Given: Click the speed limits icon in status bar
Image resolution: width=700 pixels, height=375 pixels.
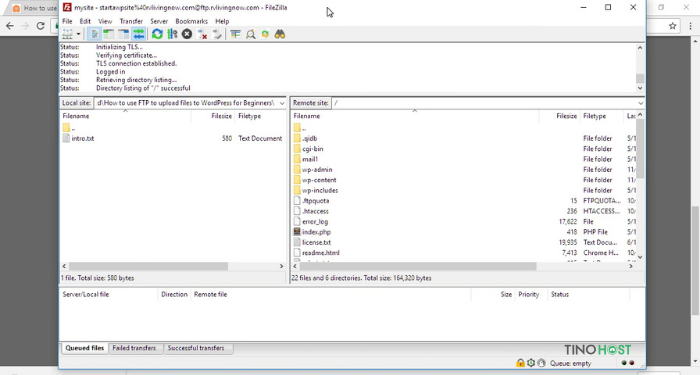Looking at the screenshot, I should point(541,363).
